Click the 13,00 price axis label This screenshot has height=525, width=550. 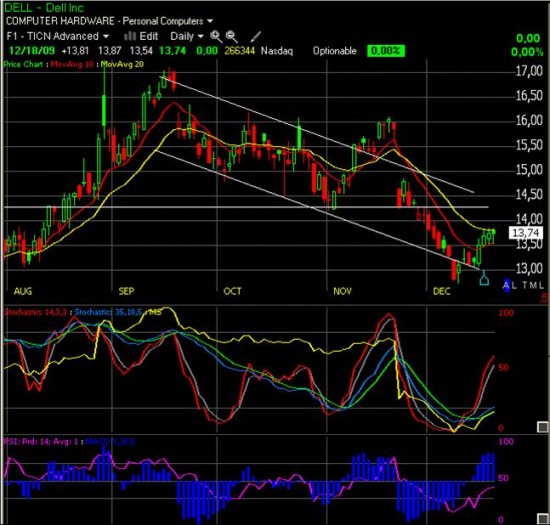[x=529, y=268]
